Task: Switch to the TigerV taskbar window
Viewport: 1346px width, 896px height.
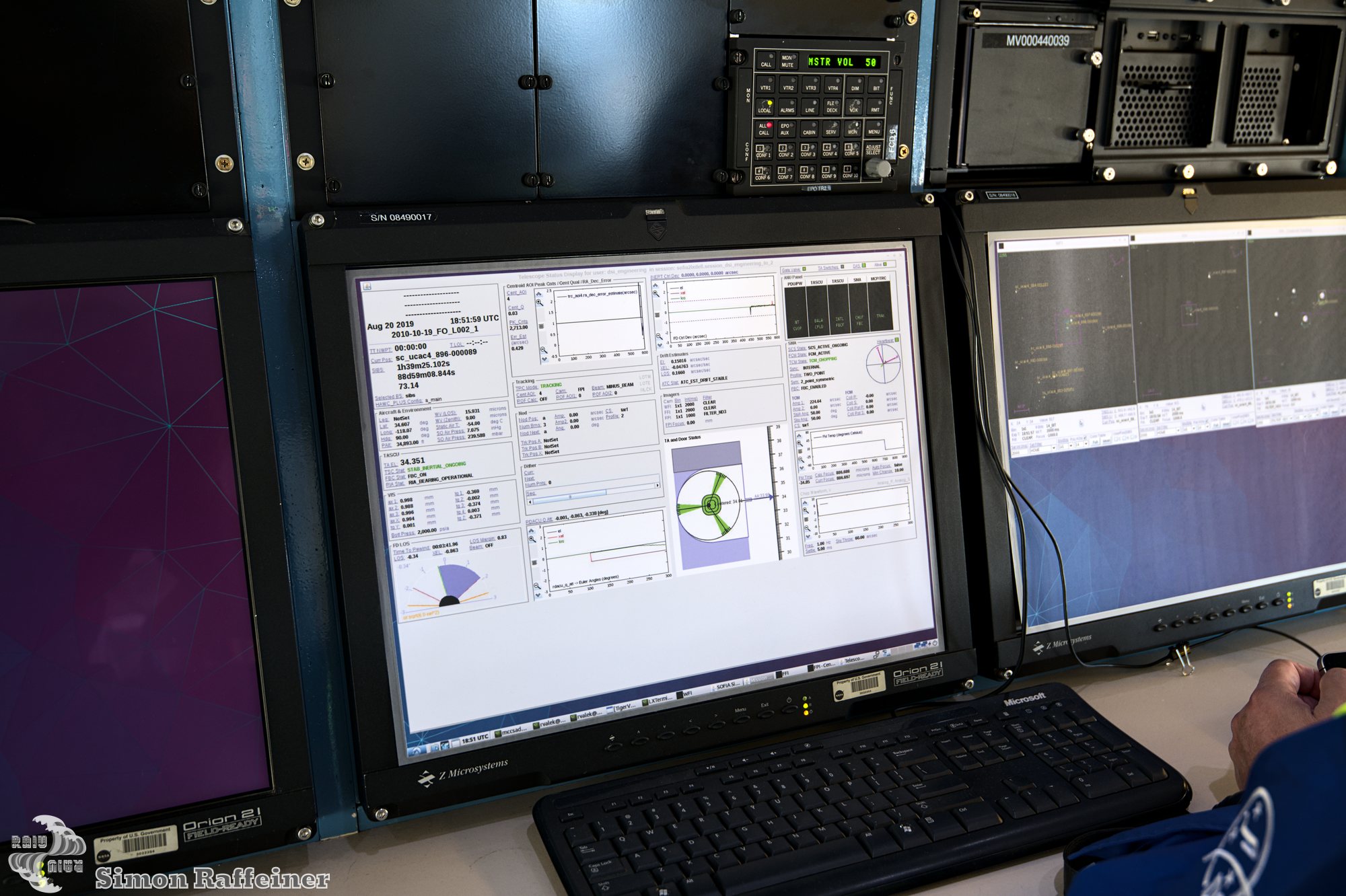Action: pyautogui.click(x=622, y=708)
